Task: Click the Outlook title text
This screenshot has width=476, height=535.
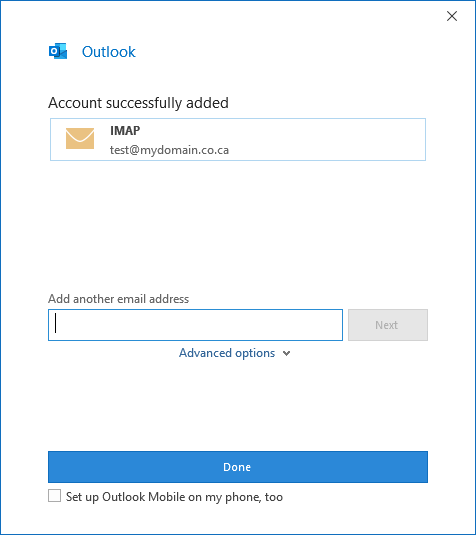Action: 109,52
